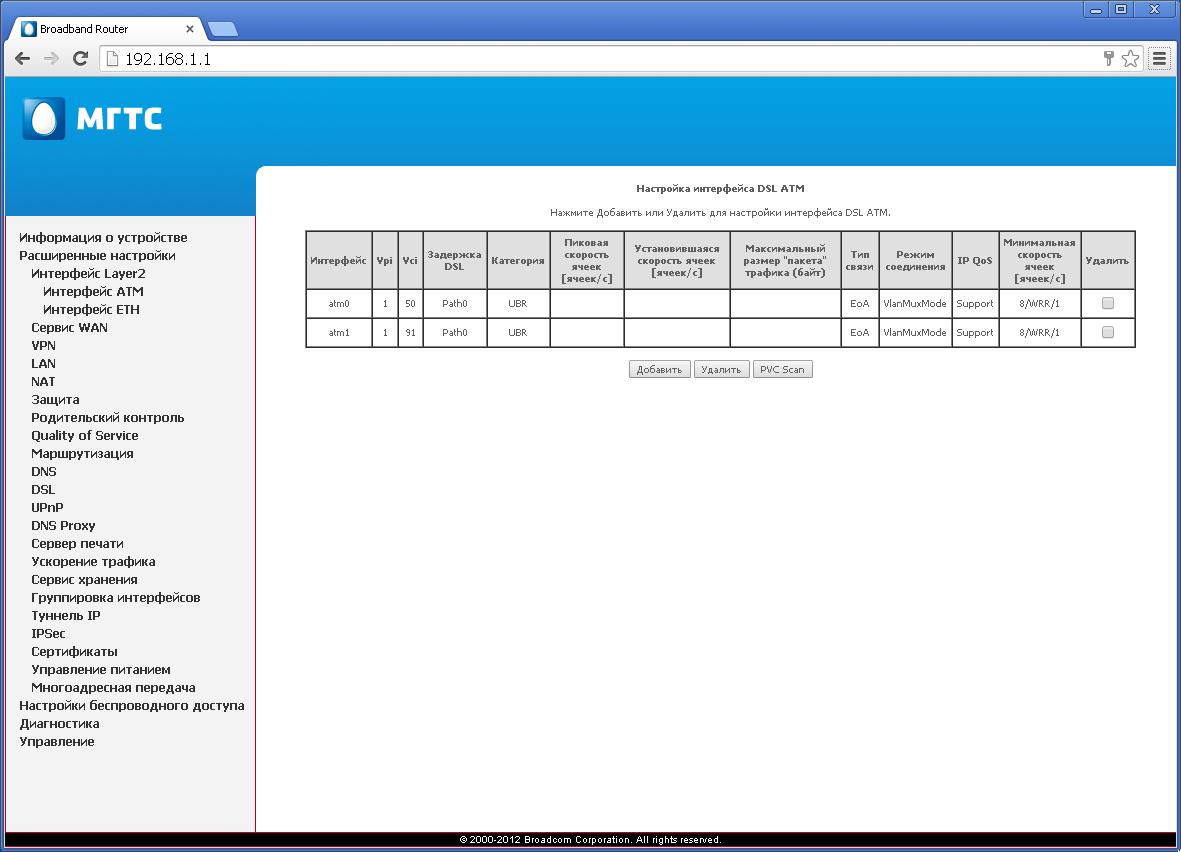Image resolution: width=1181 pixels, height=852 pixels.
Task: Start a PVC Scan
Action: pos(782,370)
